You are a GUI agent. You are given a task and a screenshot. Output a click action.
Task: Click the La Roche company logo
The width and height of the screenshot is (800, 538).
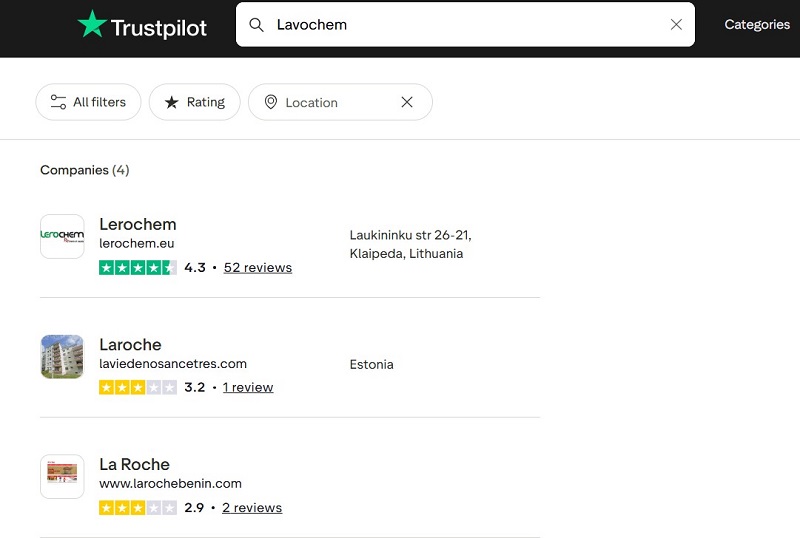pos(62,477)
